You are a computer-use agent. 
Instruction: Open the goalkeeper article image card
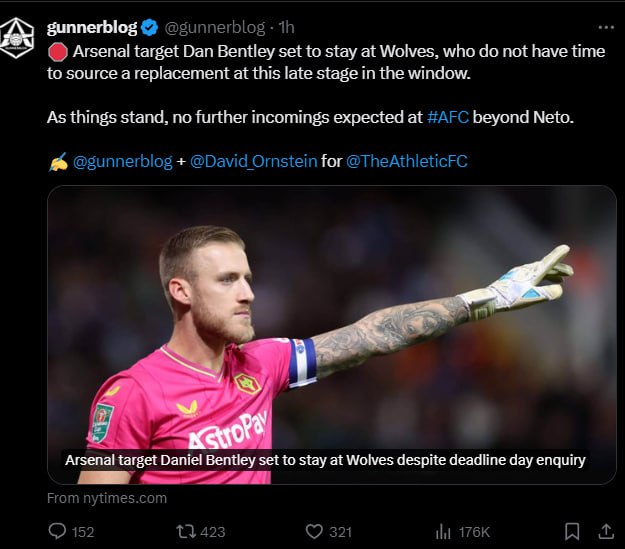pos(331,320)
